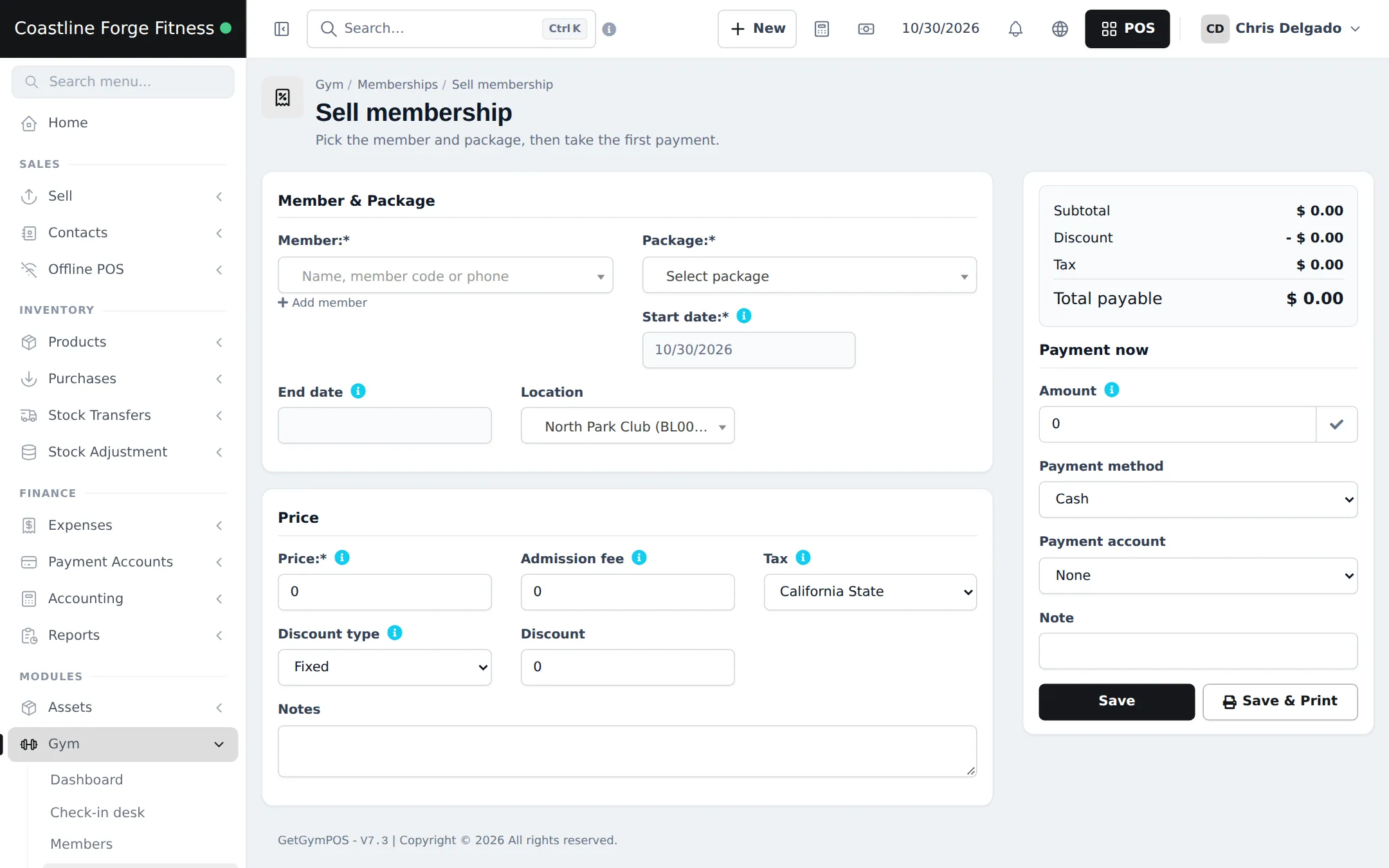Click the search info icon
Viewport: 1389px width, 868px height.
click(609, 29)
